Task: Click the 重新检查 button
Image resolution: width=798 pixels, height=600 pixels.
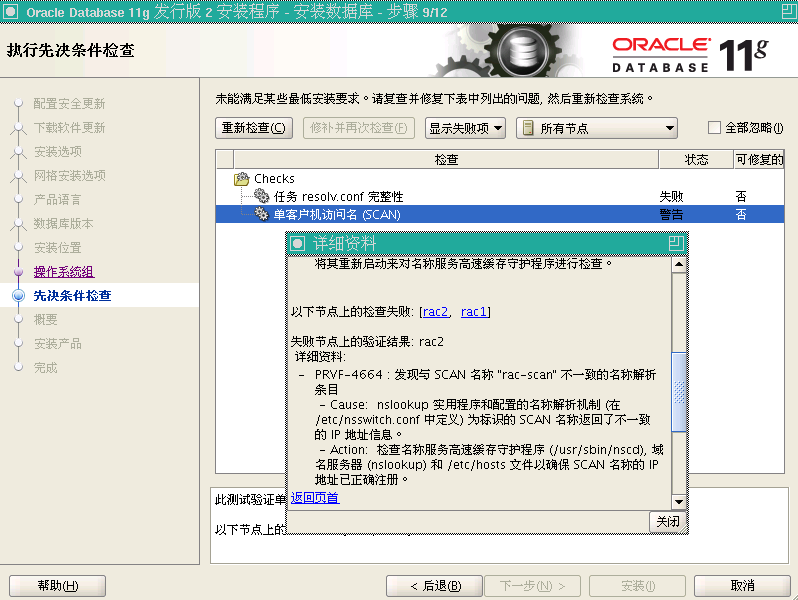Action: point(253,128)
